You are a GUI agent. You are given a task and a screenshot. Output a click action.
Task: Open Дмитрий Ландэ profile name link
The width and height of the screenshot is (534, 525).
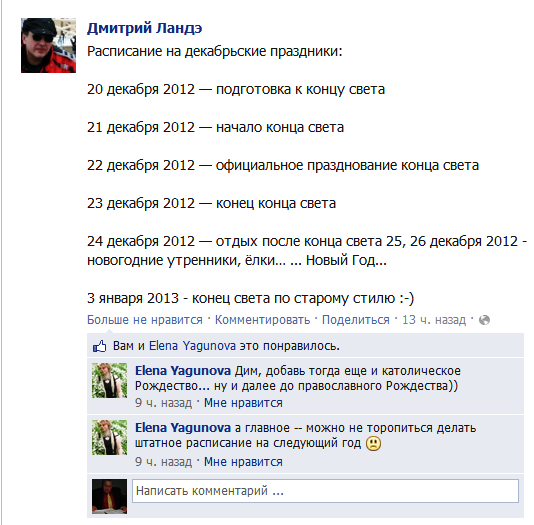[x=144, y=28]
